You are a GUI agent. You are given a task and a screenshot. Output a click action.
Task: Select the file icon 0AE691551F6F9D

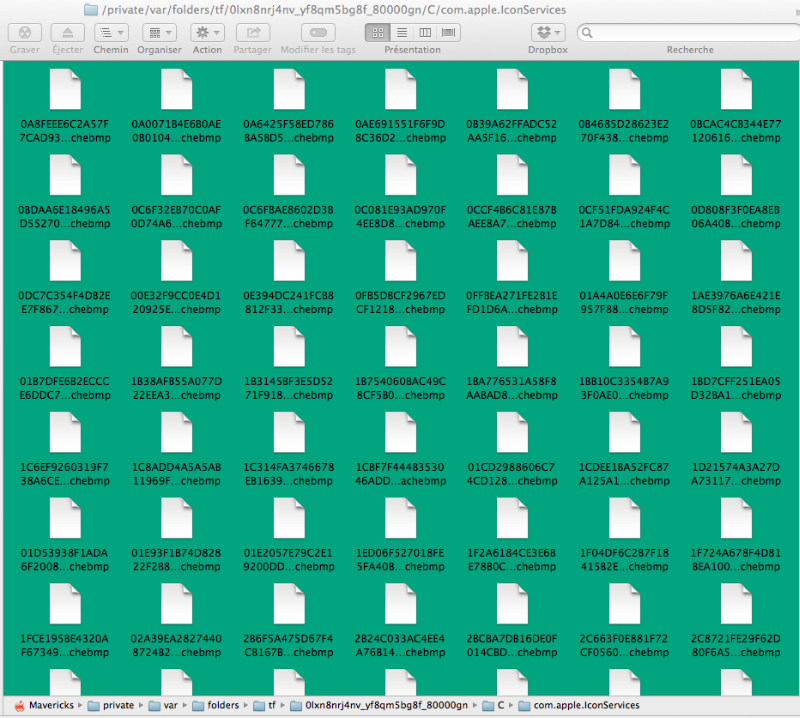[401, 90]
